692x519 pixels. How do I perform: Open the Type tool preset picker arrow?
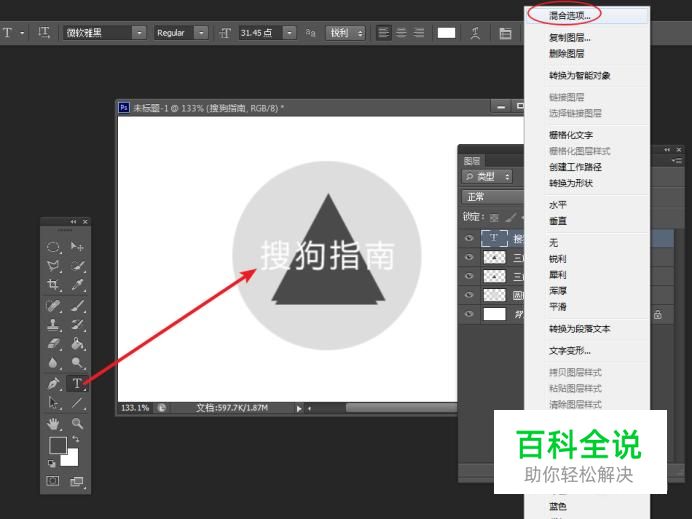click(22, 33)
